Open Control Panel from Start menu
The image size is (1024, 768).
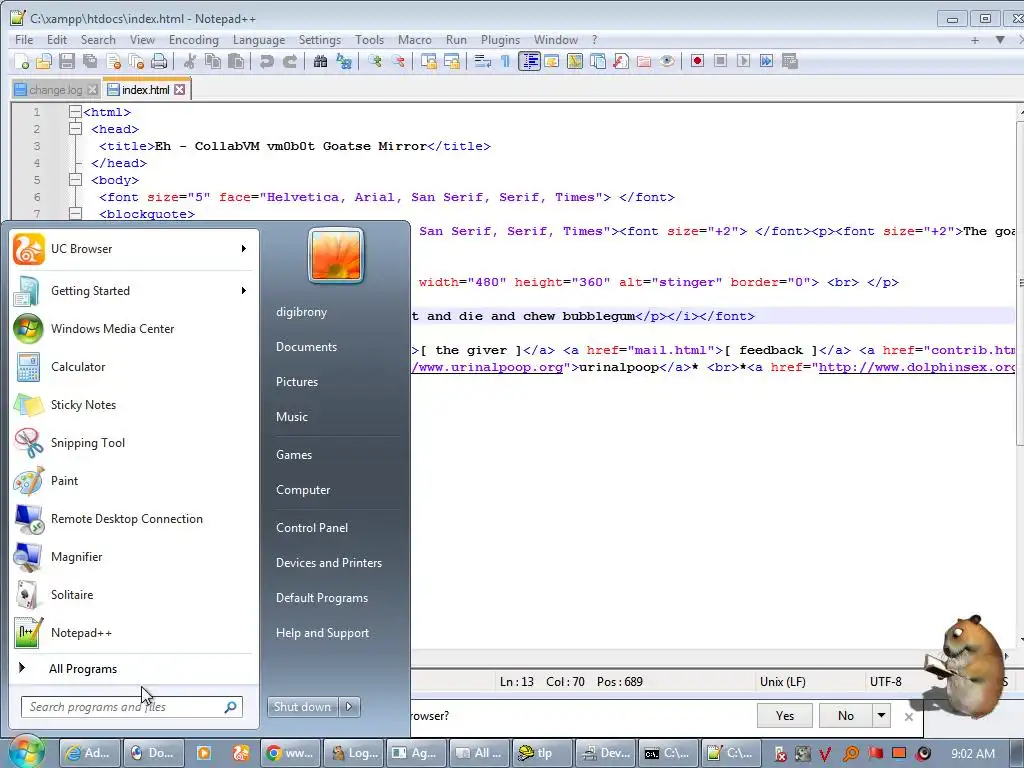tap(312, 528)
